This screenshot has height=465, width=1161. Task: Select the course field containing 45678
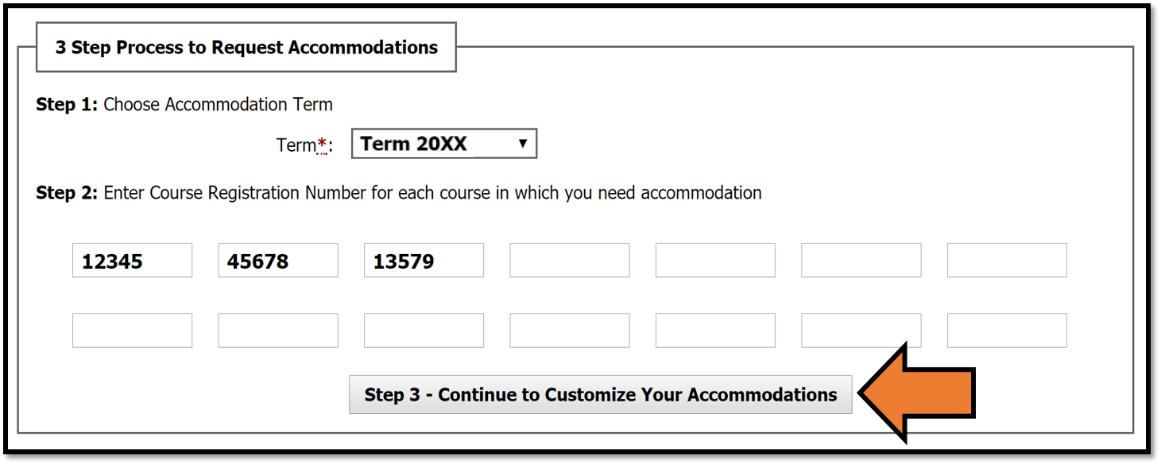point(278,261)
